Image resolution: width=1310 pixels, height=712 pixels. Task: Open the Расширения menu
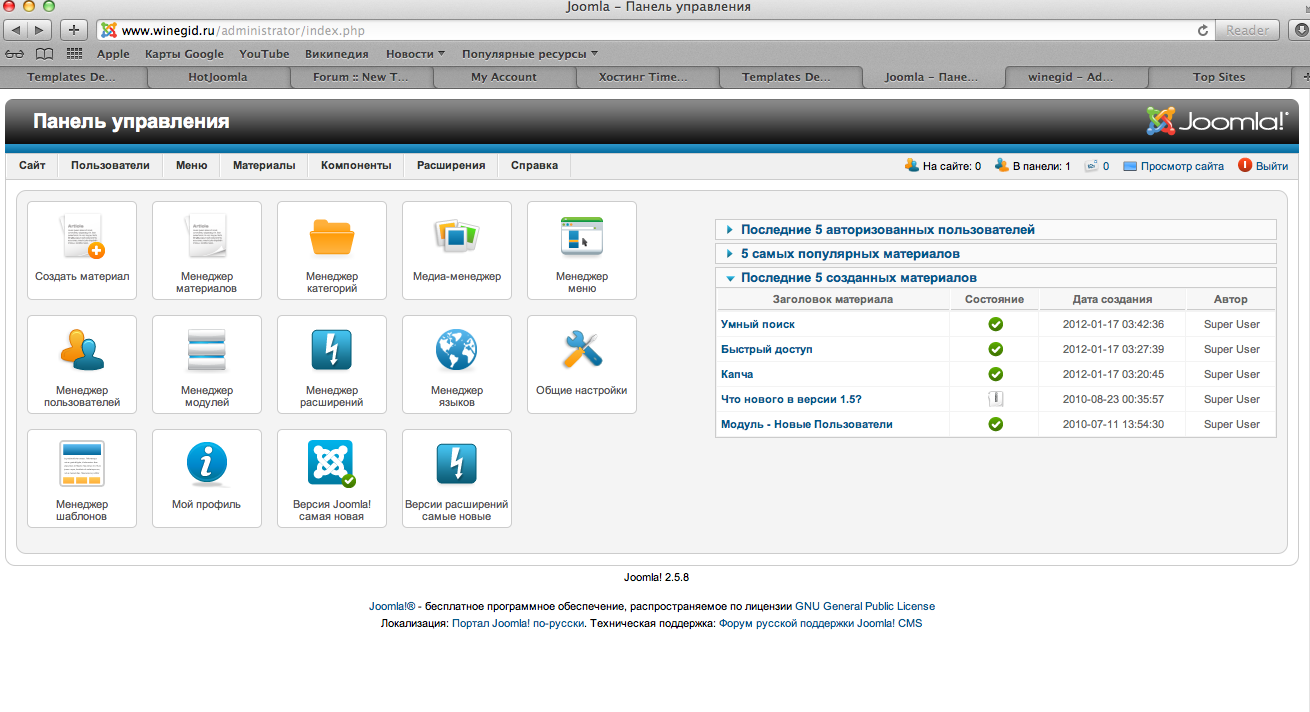tap(451, 166)
